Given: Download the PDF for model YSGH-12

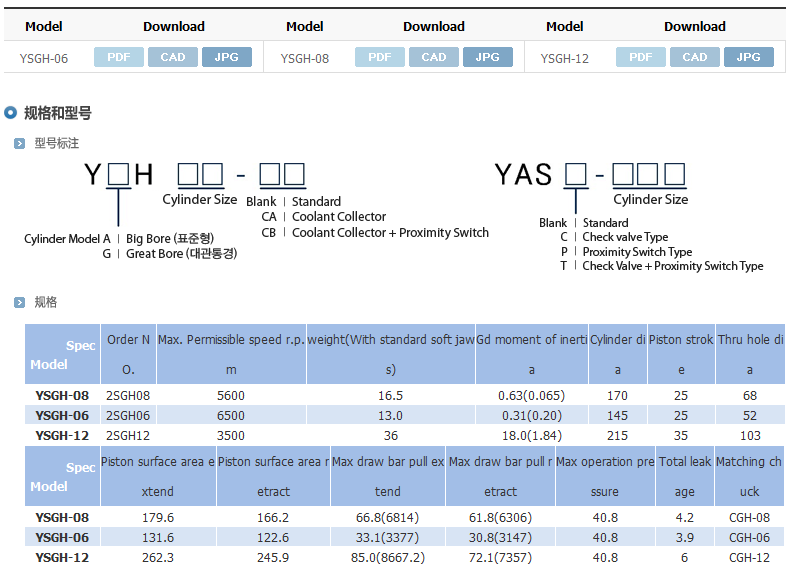Looking at the screenshot, I should pos(641,57).
